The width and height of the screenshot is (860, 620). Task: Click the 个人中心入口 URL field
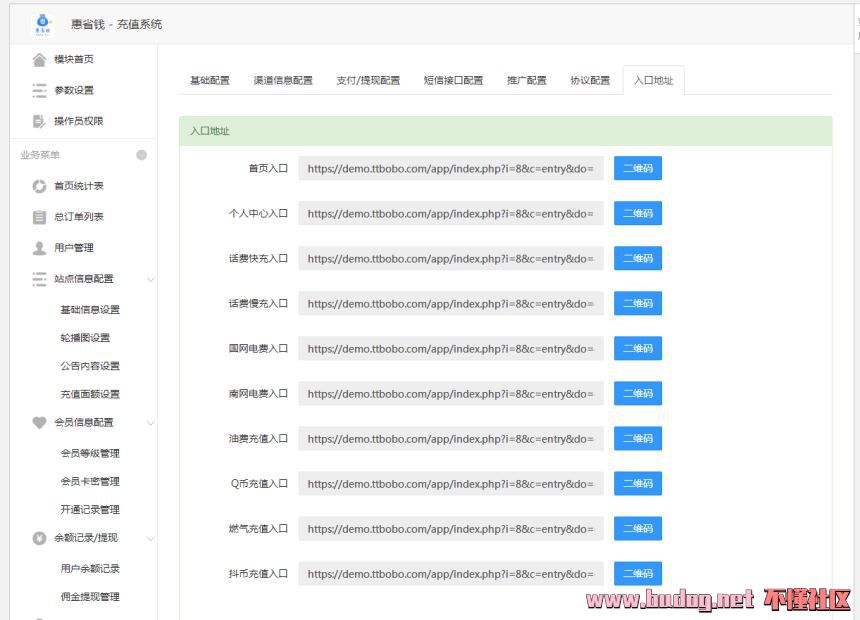point(450,214)
